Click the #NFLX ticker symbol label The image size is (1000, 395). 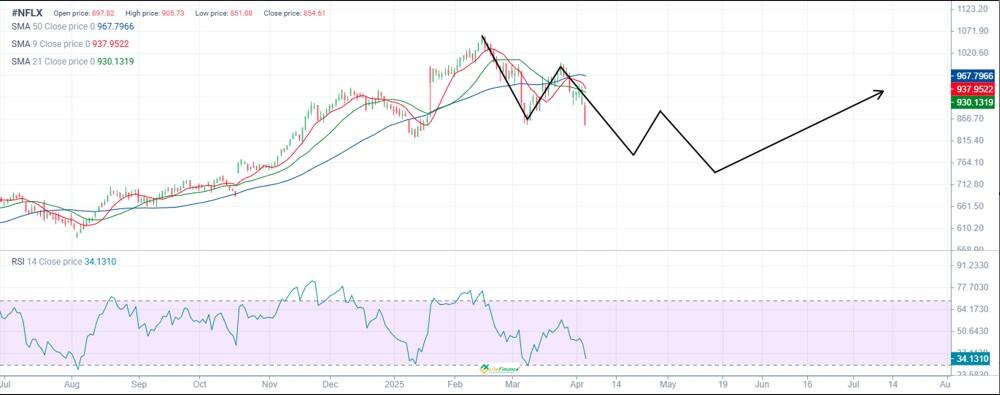(27, 13)
